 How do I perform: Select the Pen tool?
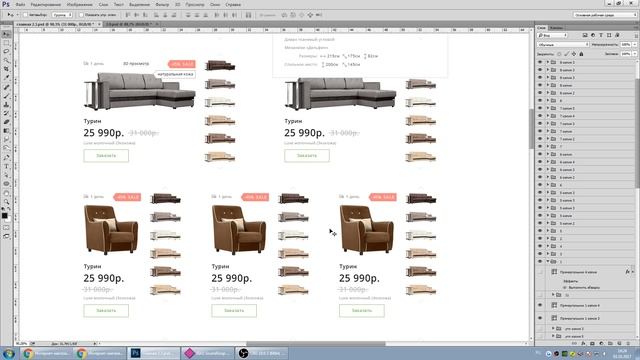point(6,158)
